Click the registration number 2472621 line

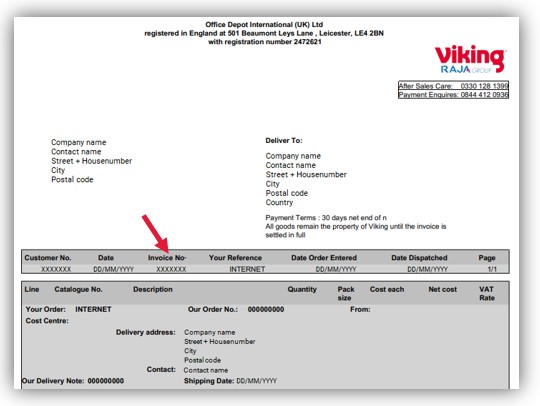coord(264,42)
